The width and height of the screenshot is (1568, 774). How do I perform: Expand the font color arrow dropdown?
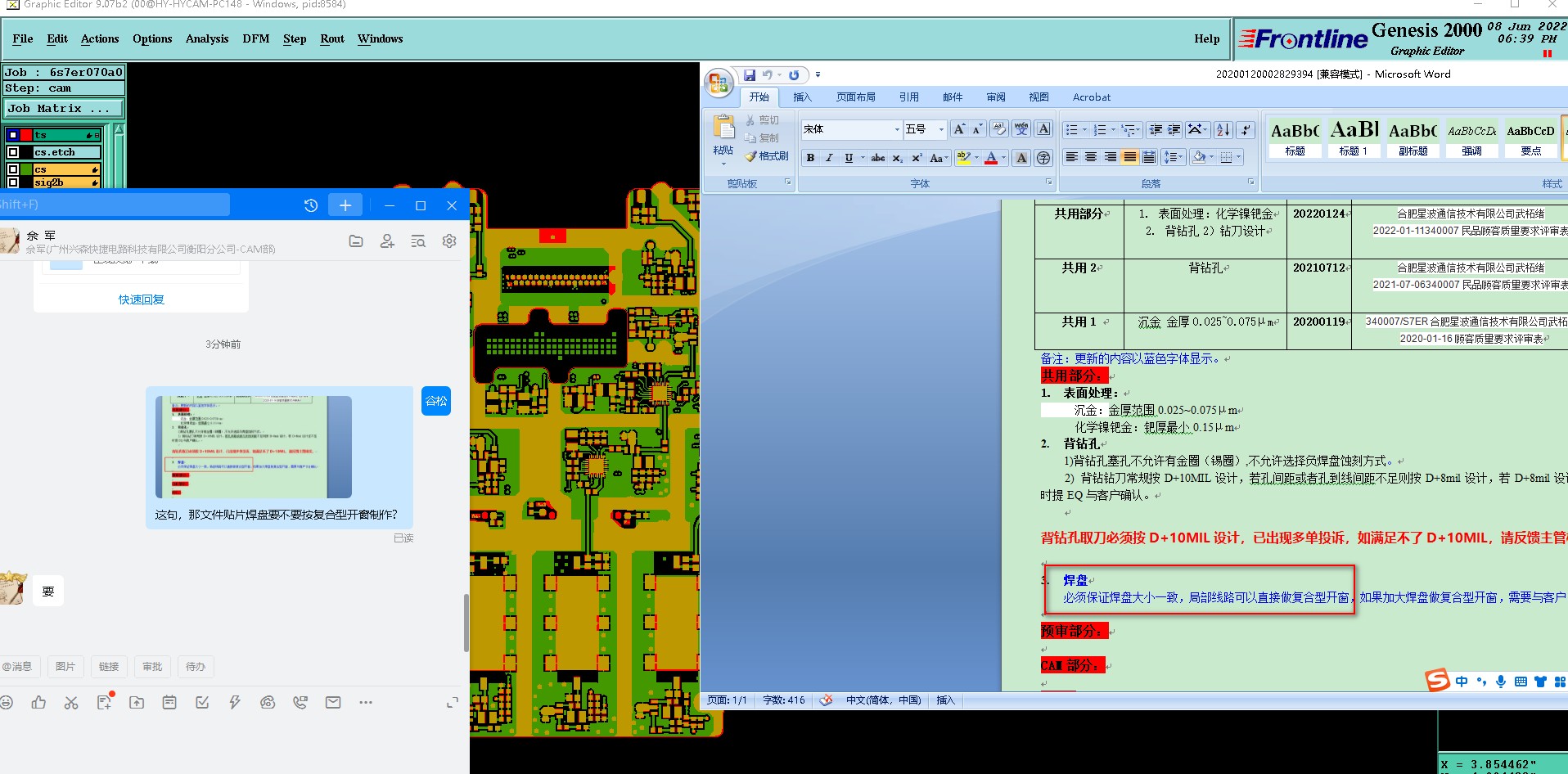[x=1003, y=158]
